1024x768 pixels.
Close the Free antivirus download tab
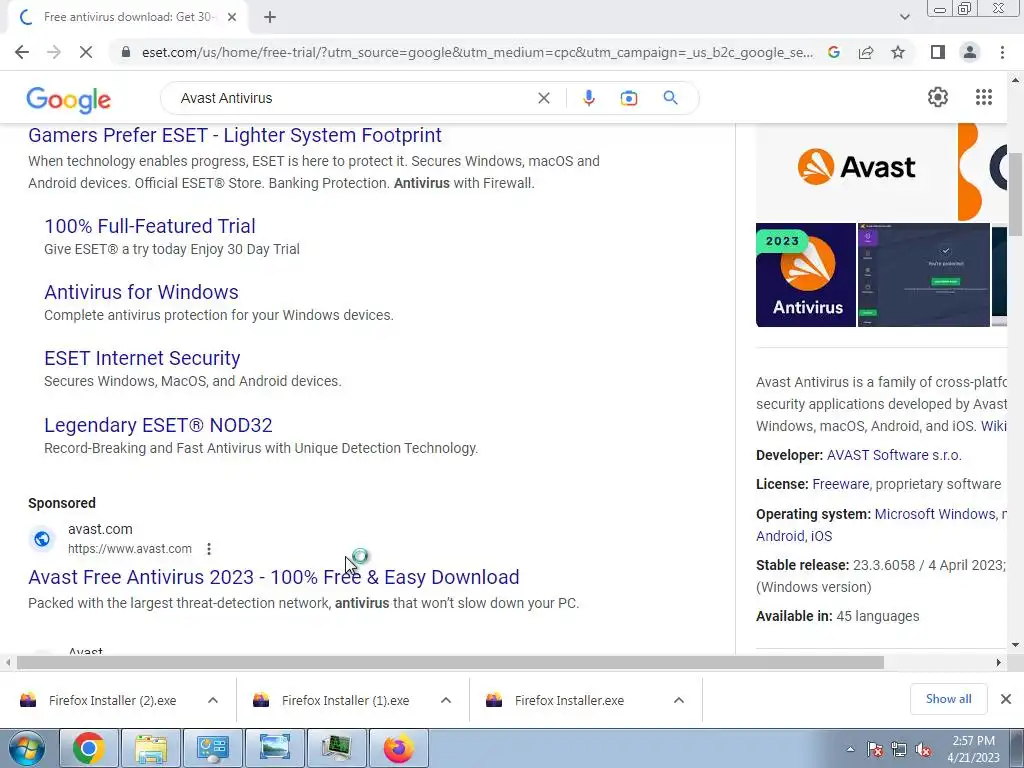point(232,18)
